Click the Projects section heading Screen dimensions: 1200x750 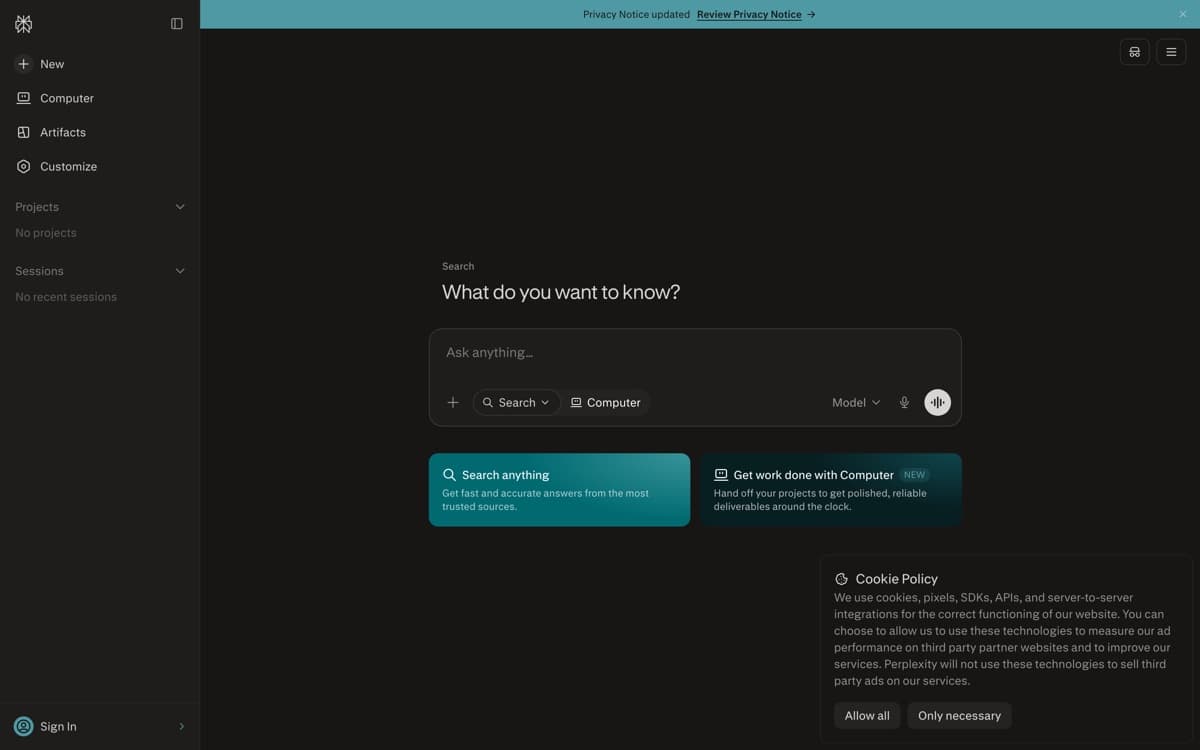(x=37, y=207)
